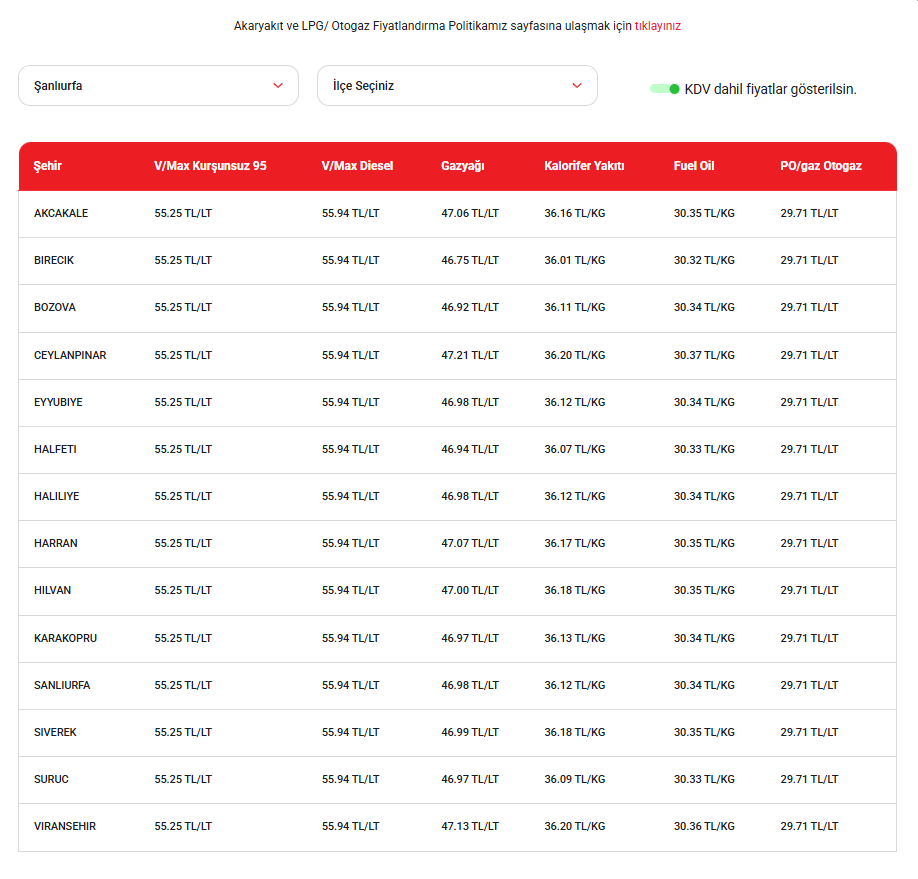Open the Şanlıurfa city dropdown
The image size is (918, 879).
pos(159,85)
